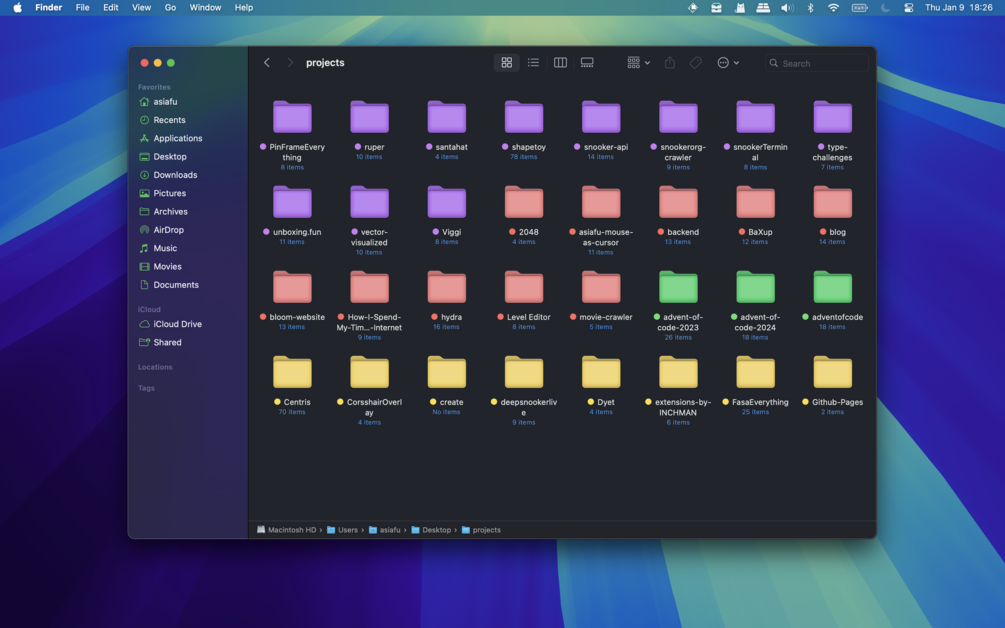1005x628 pixels.
Task: Open the Action ellipsis dropdown menu
Action: (728, 63)
